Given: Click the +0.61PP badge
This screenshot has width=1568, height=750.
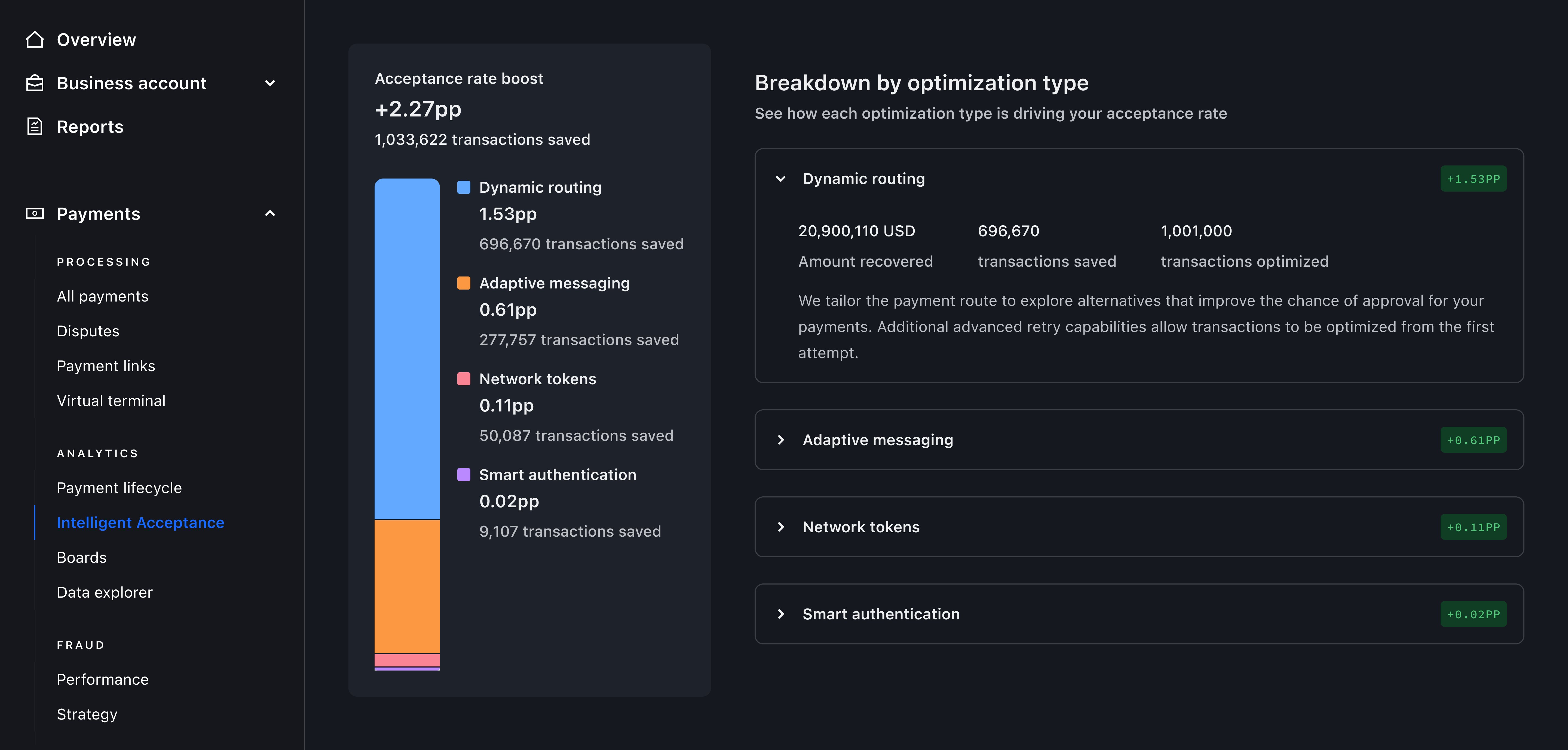Looking at the screenshot, I should click(1473, 440).
